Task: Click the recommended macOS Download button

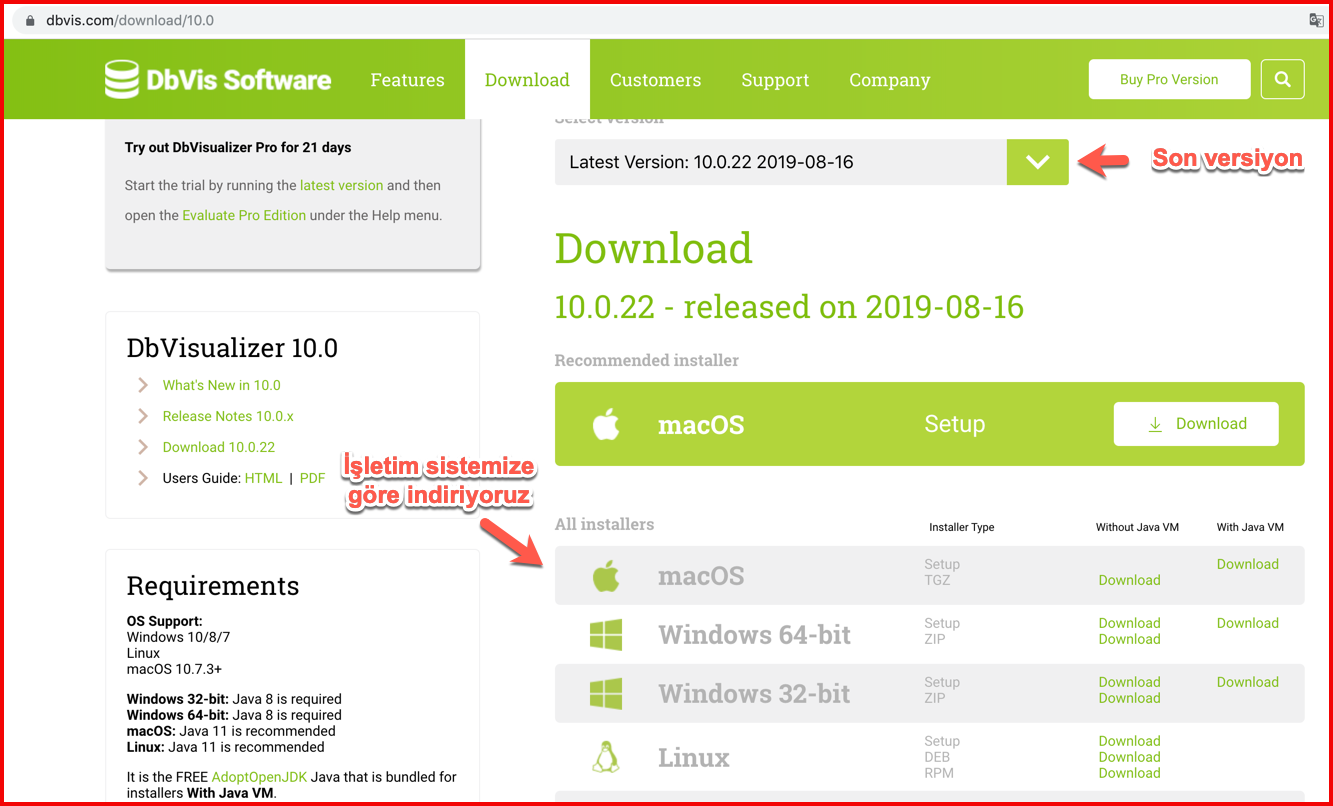Action: (x=1196, y=424)
